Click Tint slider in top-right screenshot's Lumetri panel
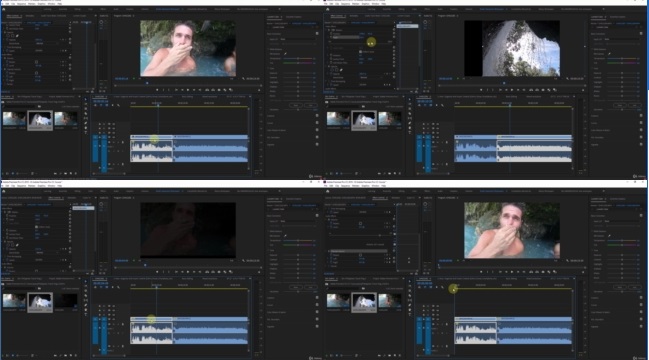This screenshot has width=649, height=360. tap(622, 63)
